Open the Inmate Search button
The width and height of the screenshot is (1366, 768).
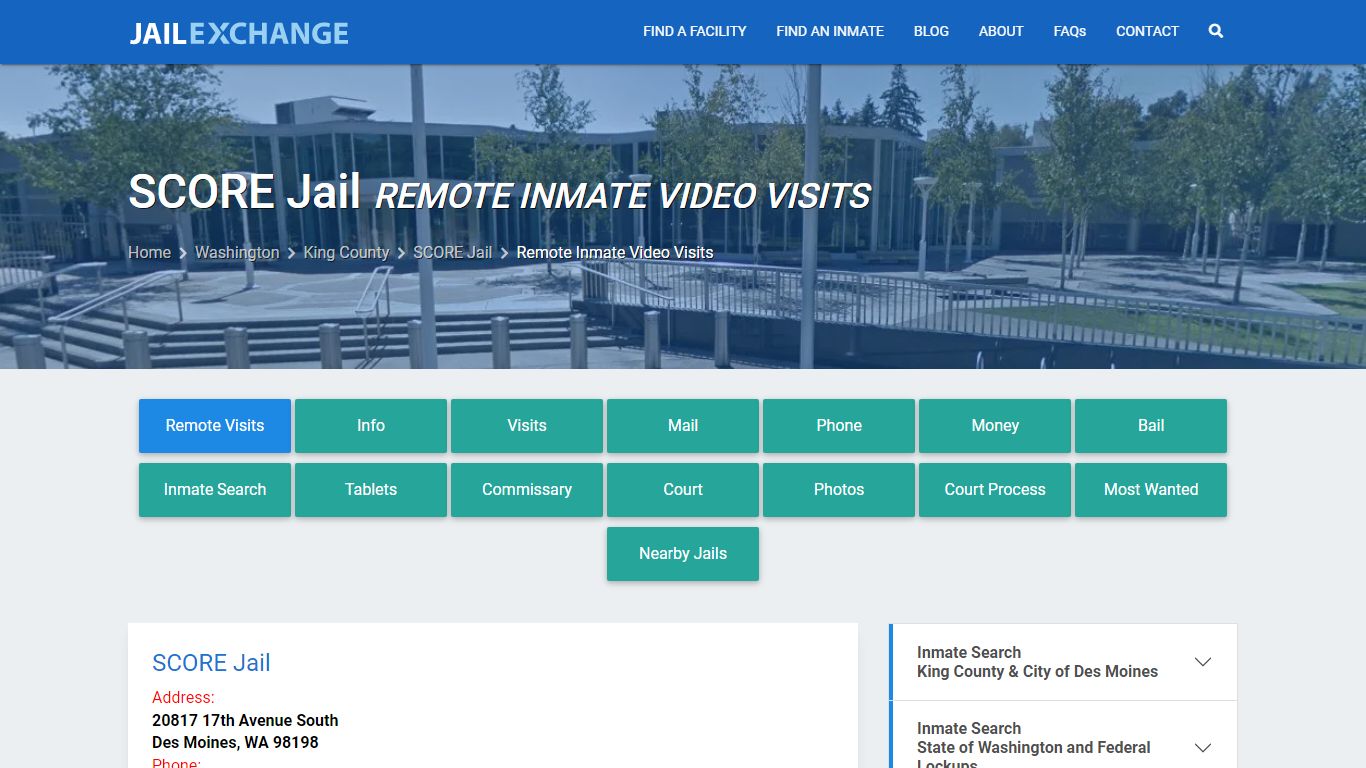click(x=215, y=490)
